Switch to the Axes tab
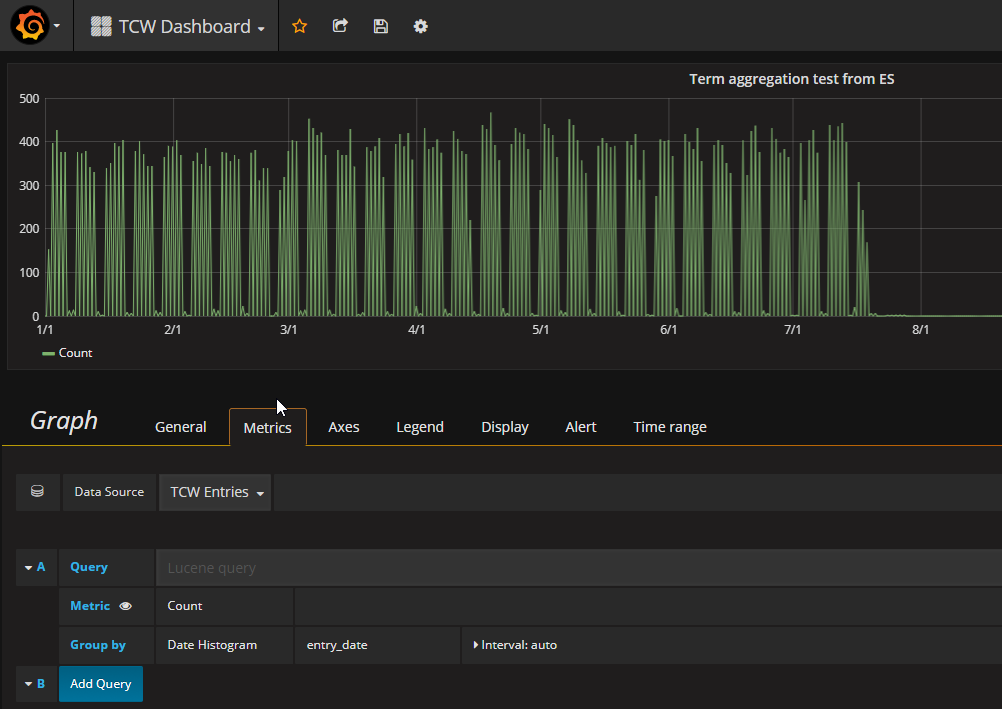The height and width of the screenshot is (709, 1002). pos(343,427)
